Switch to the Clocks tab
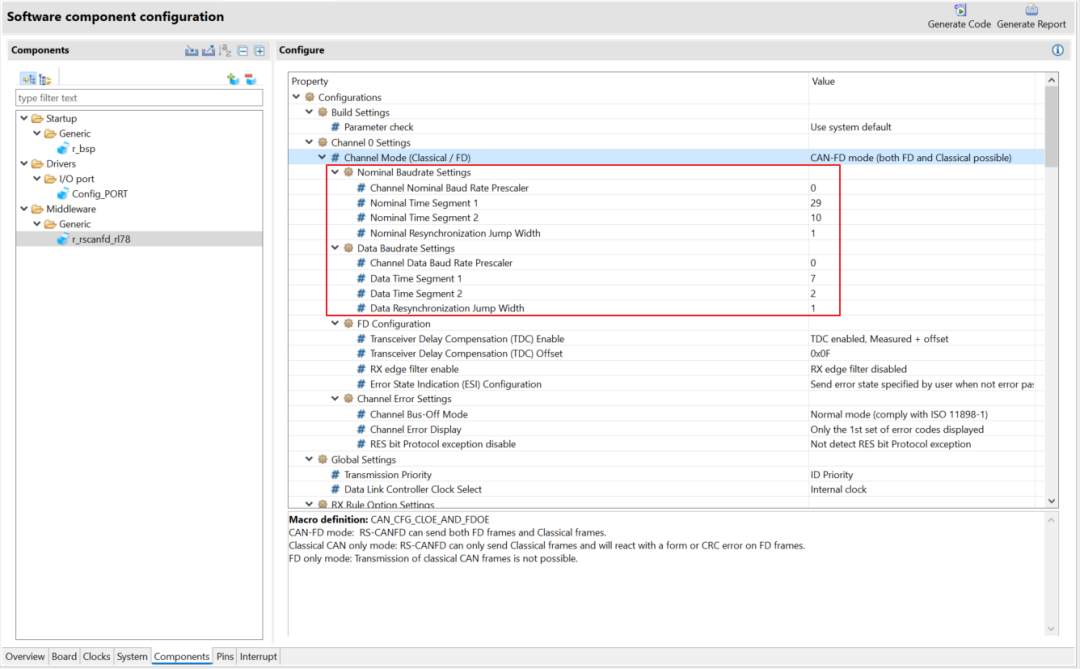The image size is (1080, 669). [96, 657]
